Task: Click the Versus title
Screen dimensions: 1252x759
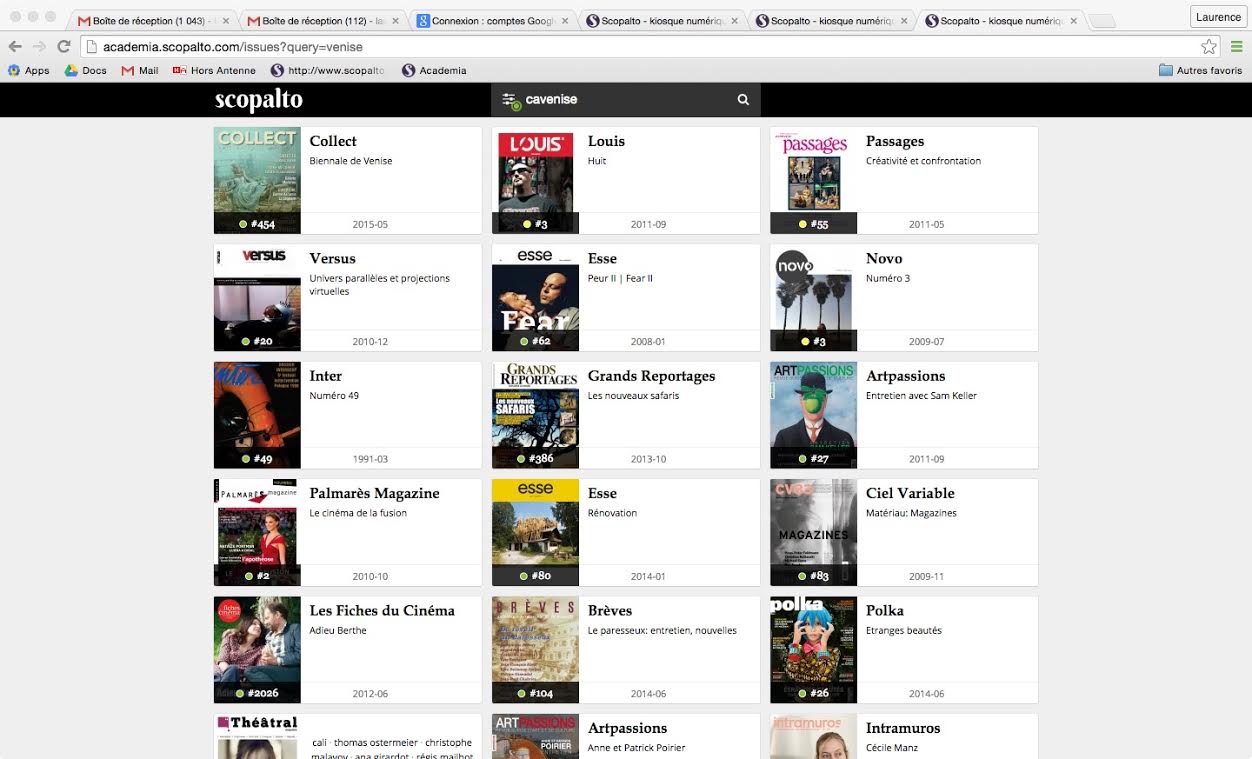Action: [333, 259]
